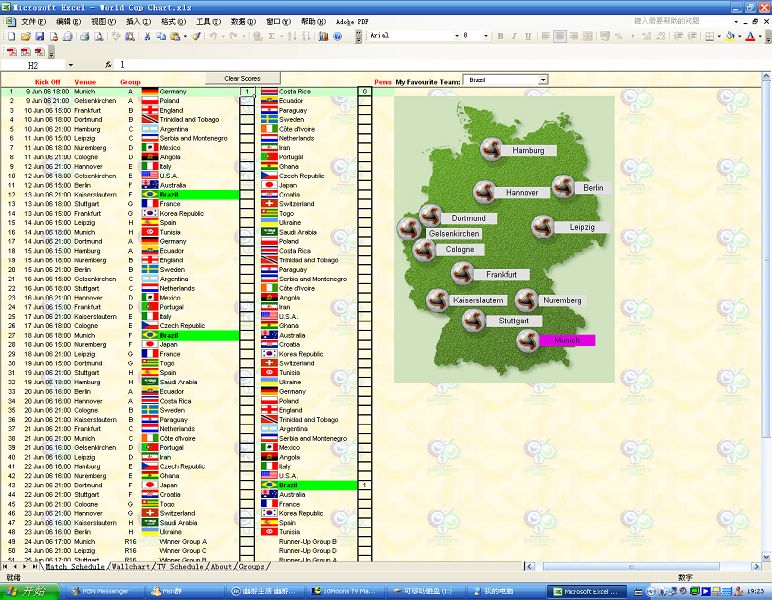Click the Open file folder icon
The image size is (772, 600).
pyautogui.click(x=26, y=36)
